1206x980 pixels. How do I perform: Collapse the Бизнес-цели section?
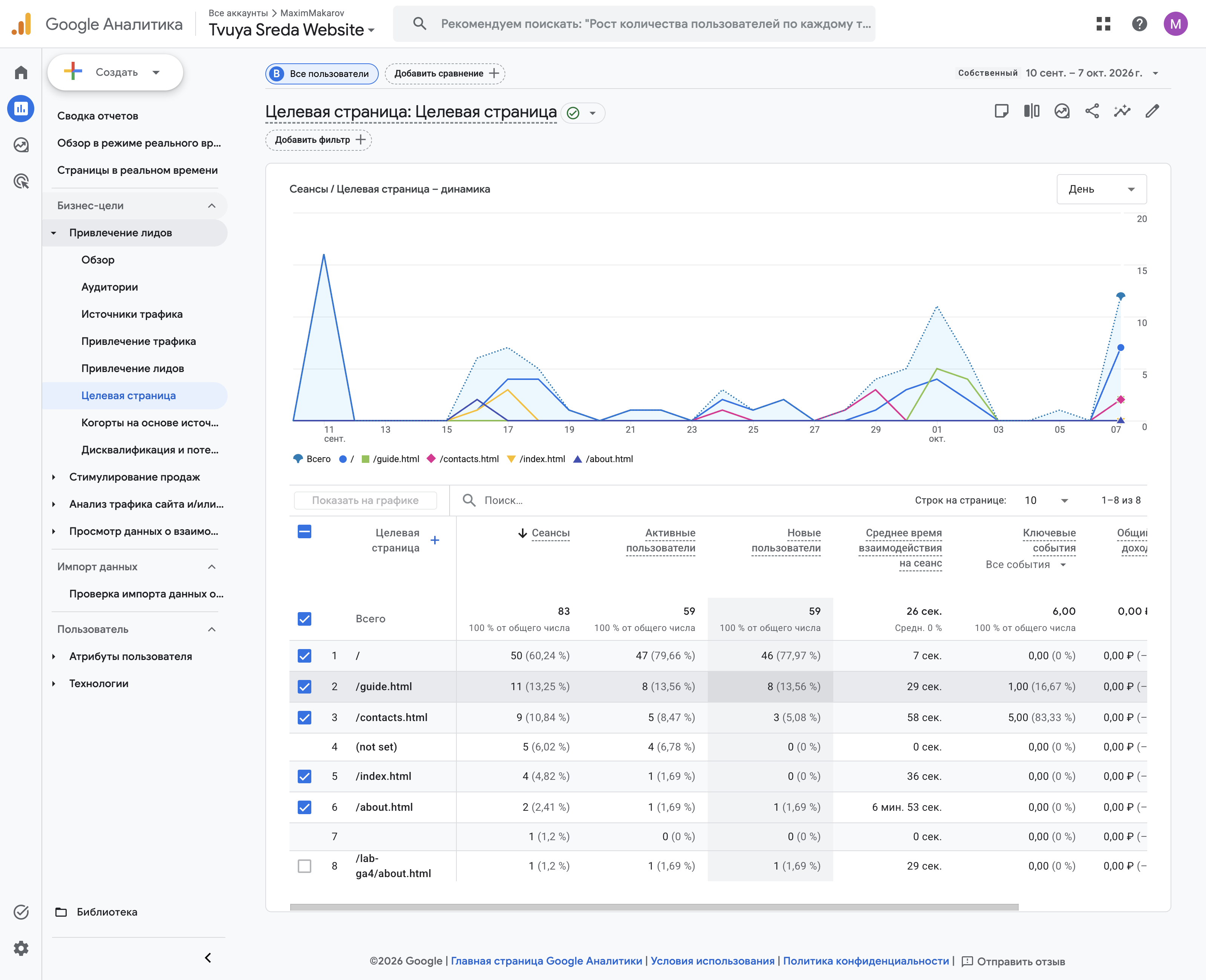pyautogui.click(x=134, y=205)
